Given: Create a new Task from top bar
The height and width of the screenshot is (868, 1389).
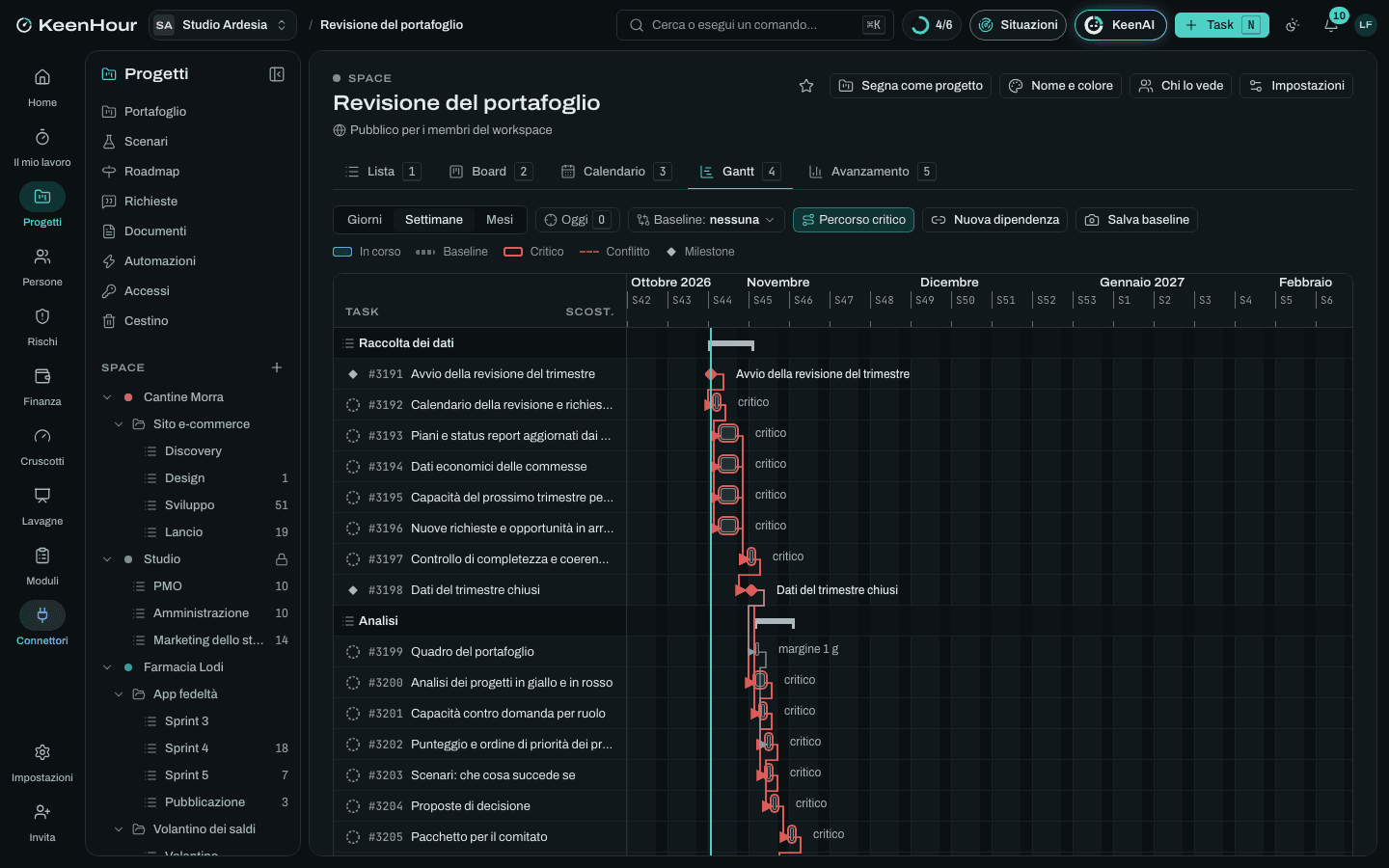Looking at the screenshot, I should click(1222, 25).
